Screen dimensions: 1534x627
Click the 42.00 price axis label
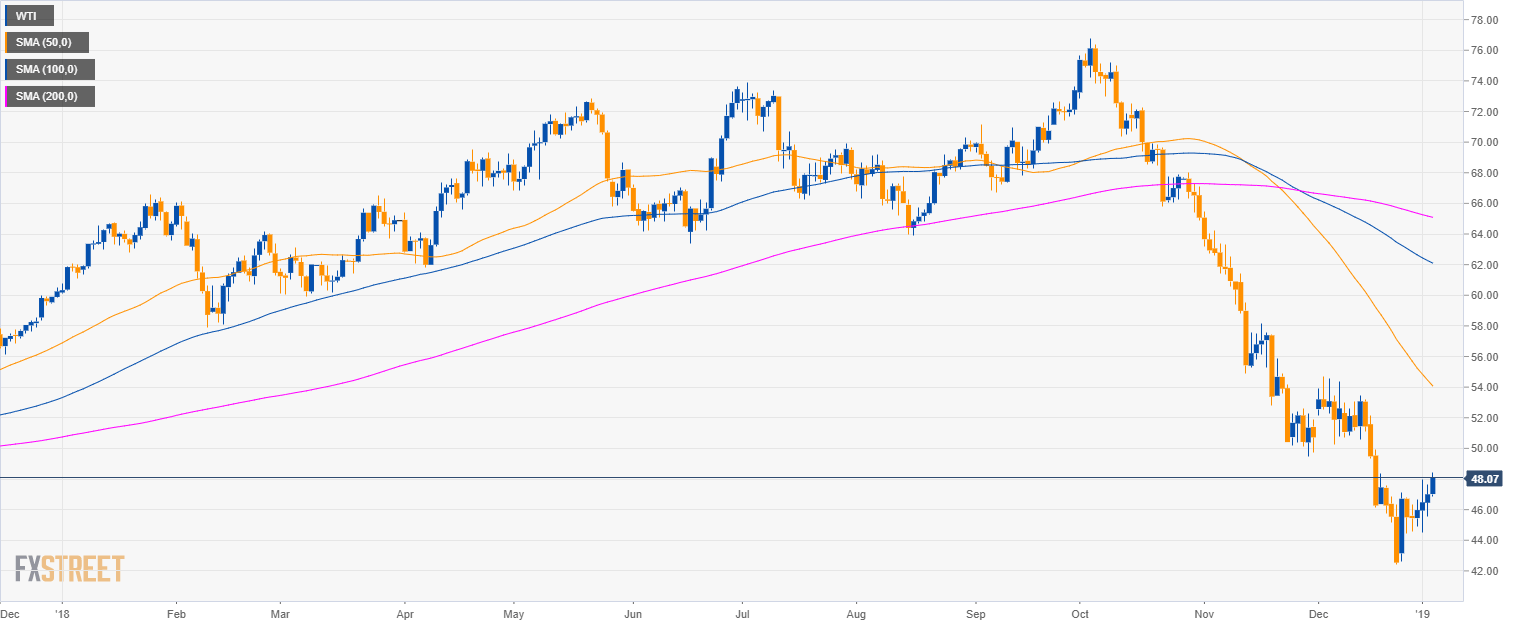coord(1483,571)
